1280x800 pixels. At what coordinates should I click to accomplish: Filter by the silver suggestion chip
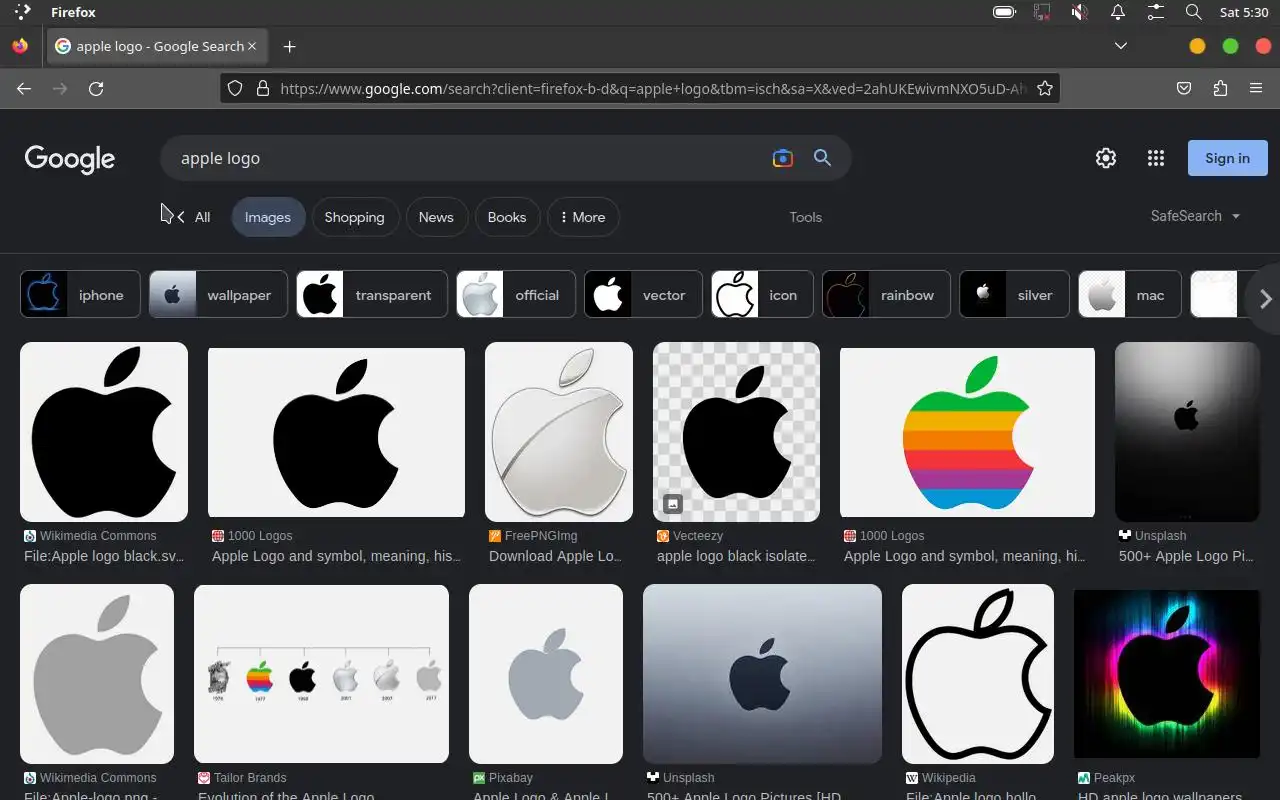click(1014, 295)
